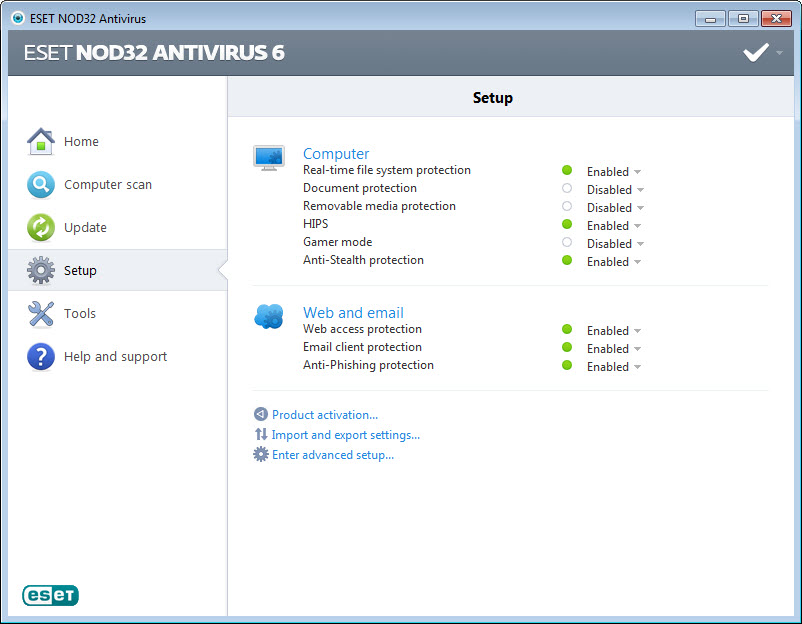The height and width of the screenshot is (624, 802).
Task: Toggle Document protection status dot
Action: click(567, 188)
